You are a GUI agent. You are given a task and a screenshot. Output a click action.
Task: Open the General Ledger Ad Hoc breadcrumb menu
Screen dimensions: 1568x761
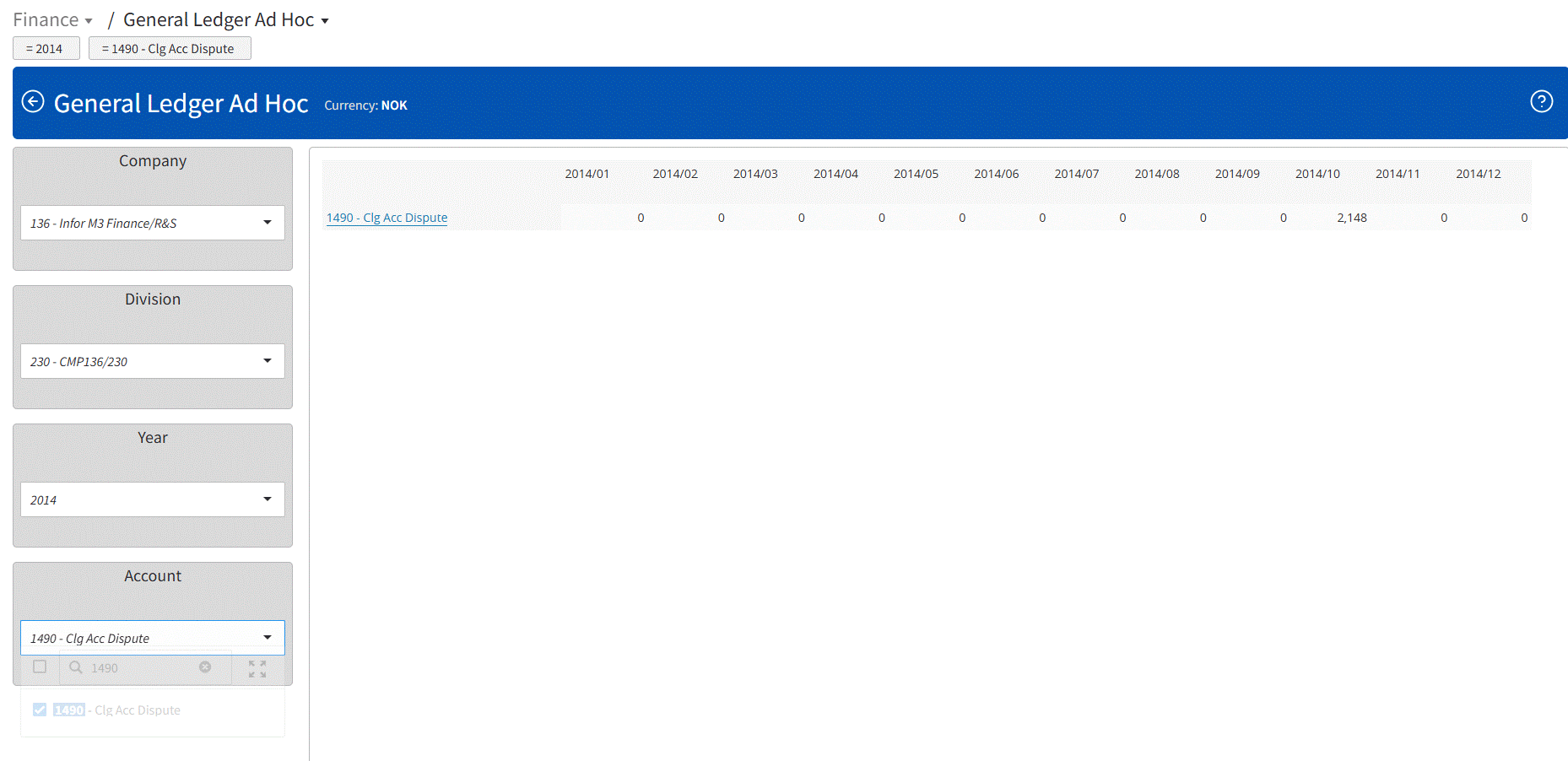click(224, 19)
